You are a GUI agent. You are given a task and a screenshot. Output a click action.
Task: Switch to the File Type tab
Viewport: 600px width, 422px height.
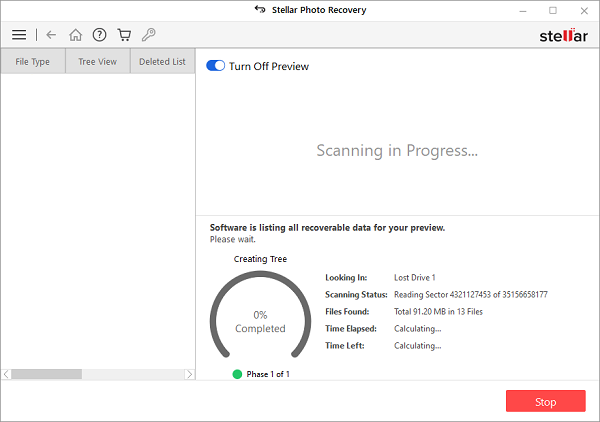click(33, 61)
